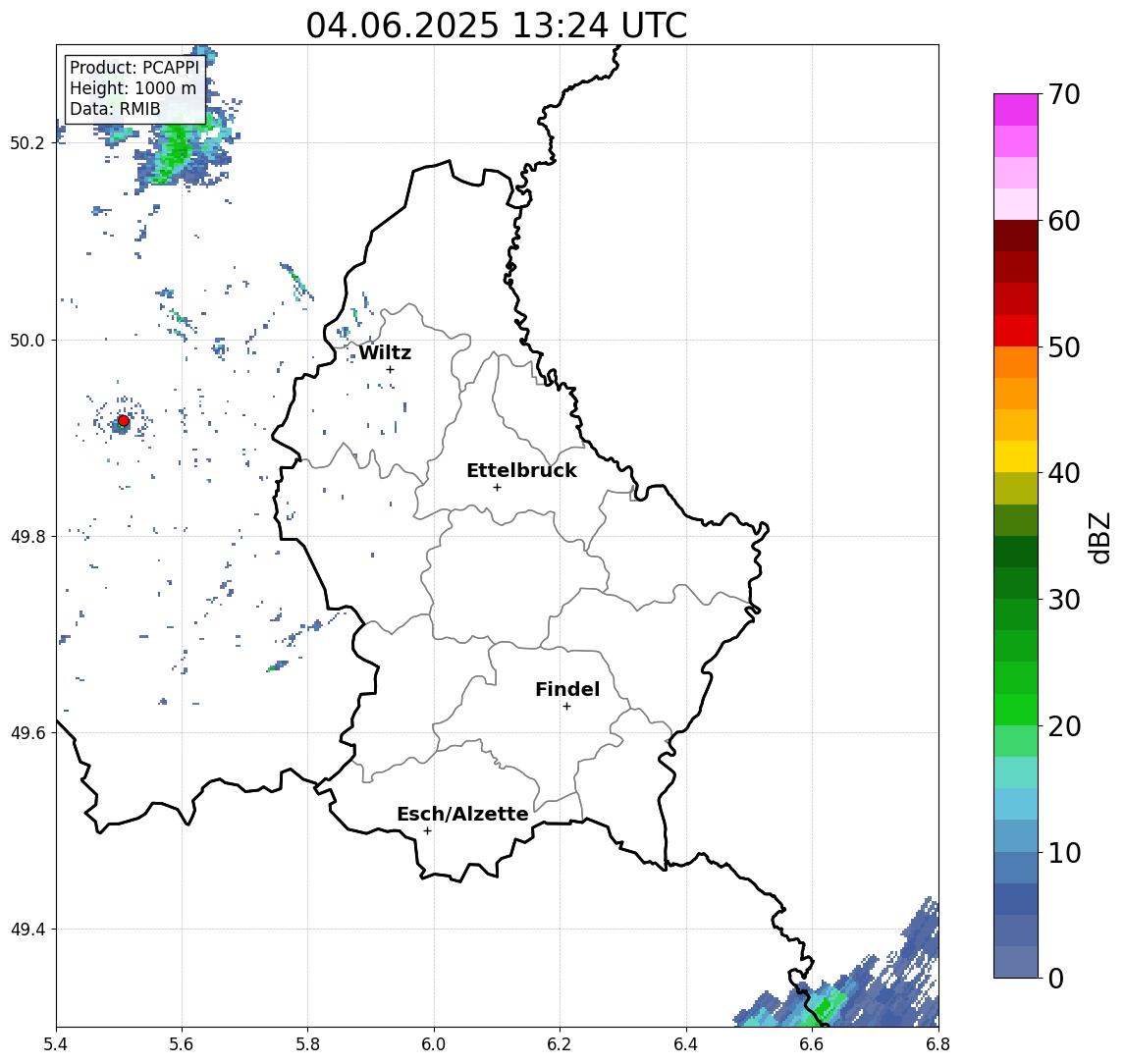This screenshot has height=1064, width=1124.
Task: Click the latitude tick label '49.6'
Action: coord(27,733)
